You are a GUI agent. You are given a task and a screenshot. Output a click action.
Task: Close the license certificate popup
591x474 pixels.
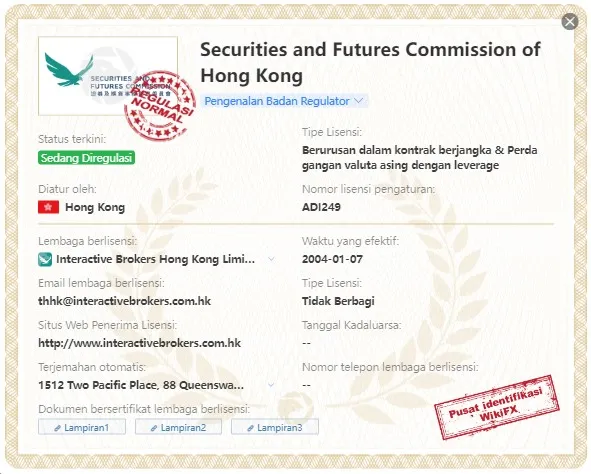(570, 21)
